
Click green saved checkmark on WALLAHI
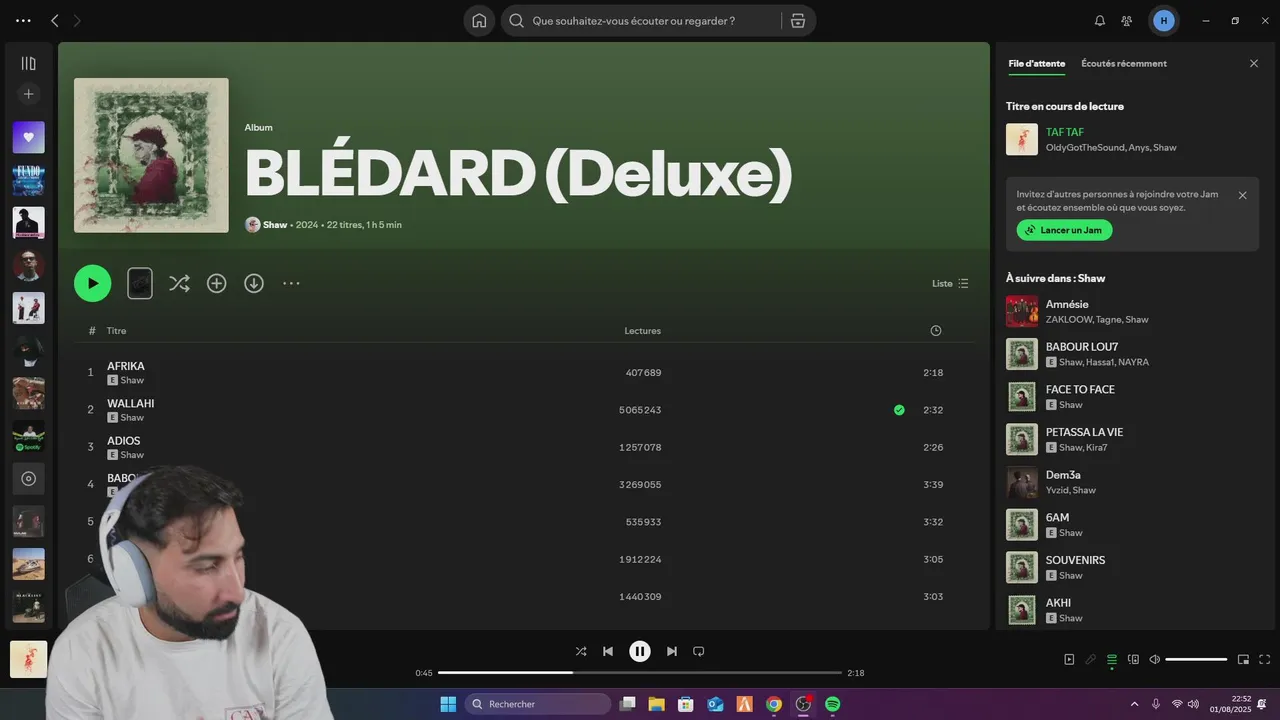coord(899,410)
